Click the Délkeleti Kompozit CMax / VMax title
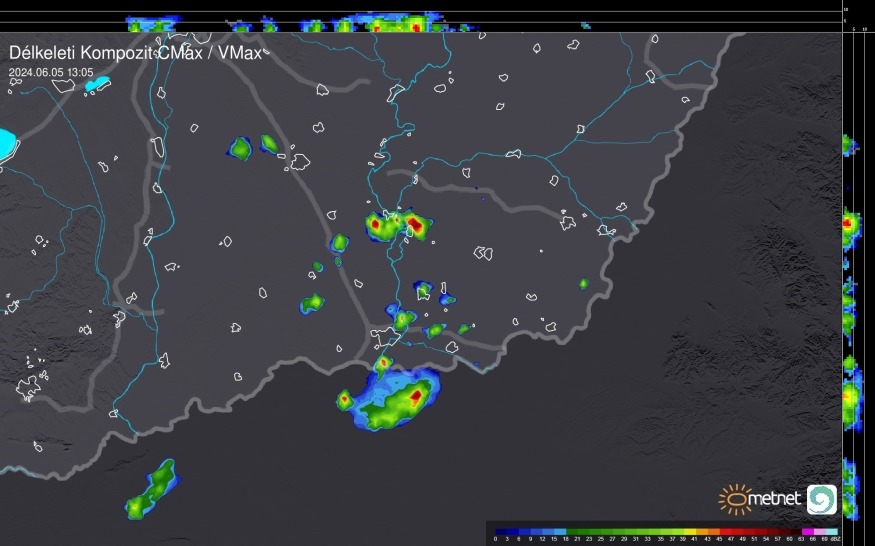Viewport: 875px width, 546px height. 136,53
